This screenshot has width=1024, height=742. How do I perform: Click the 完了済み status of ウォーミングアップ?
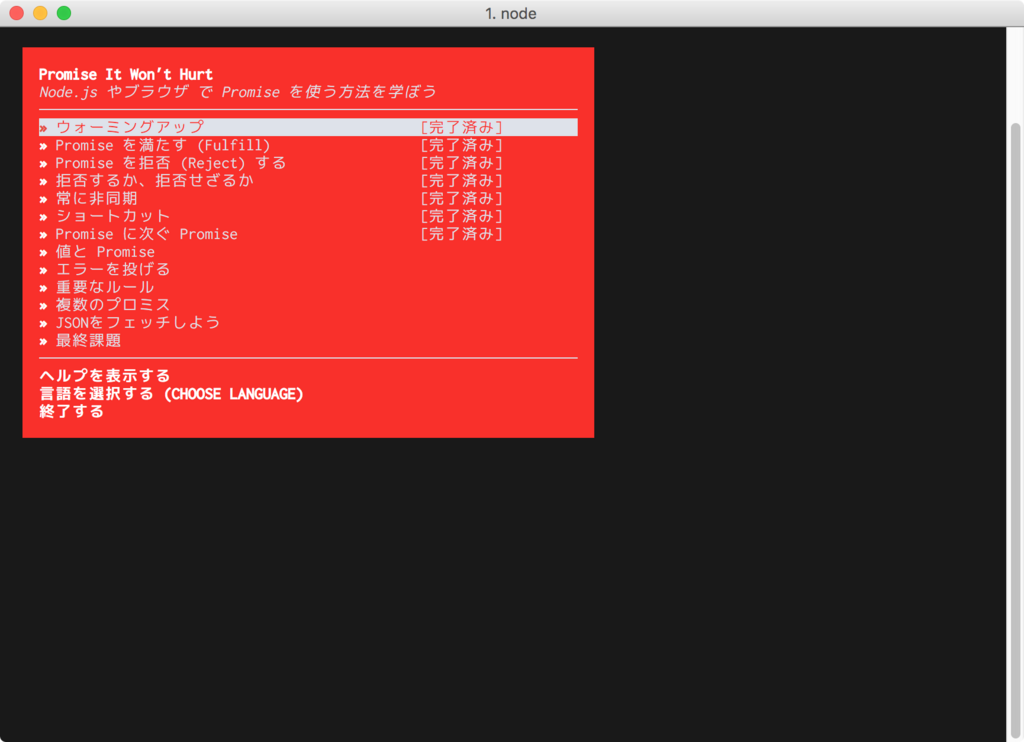pos(461,127)
